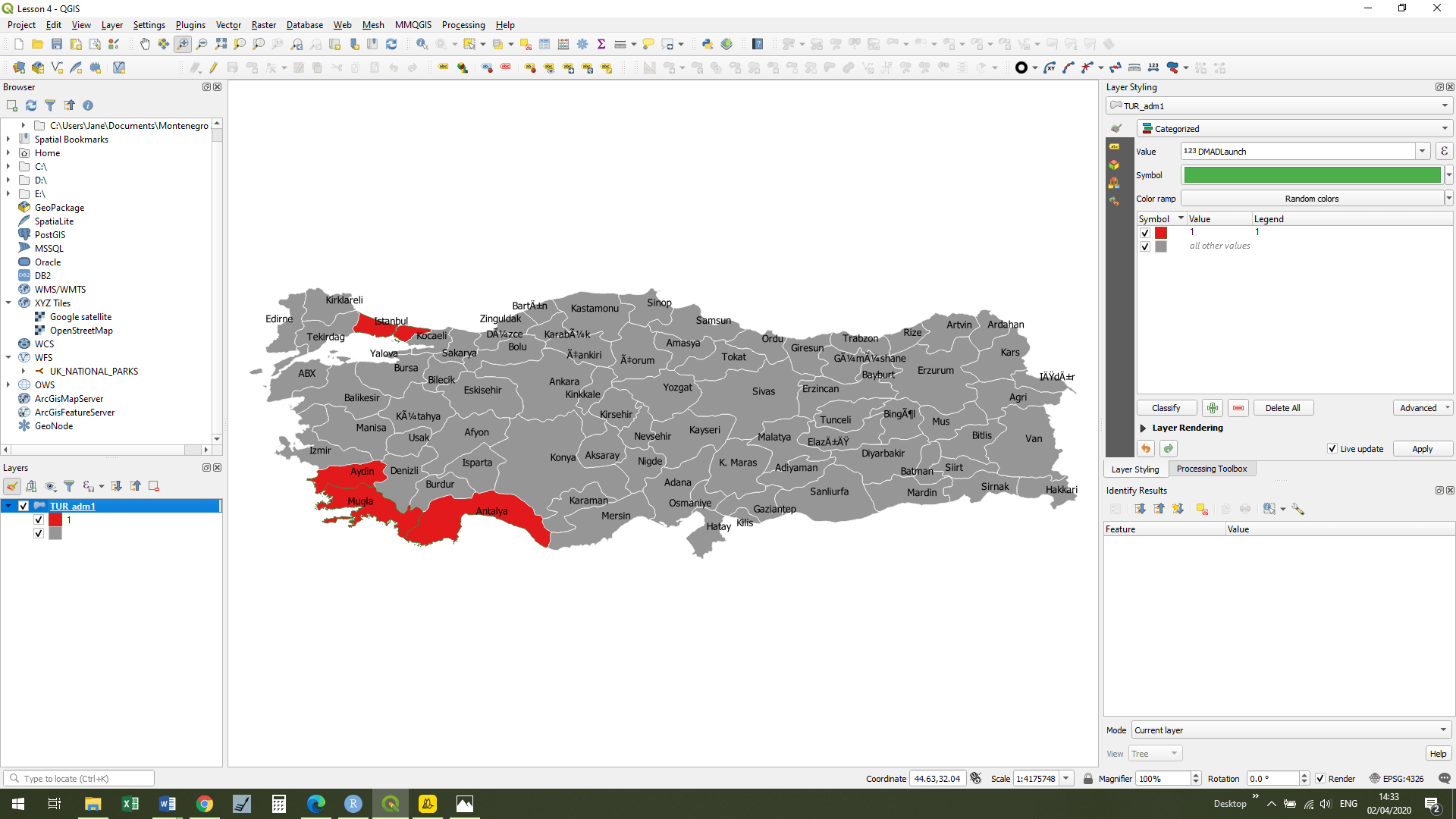Open the Vector menu

click(x=227, y=24)
